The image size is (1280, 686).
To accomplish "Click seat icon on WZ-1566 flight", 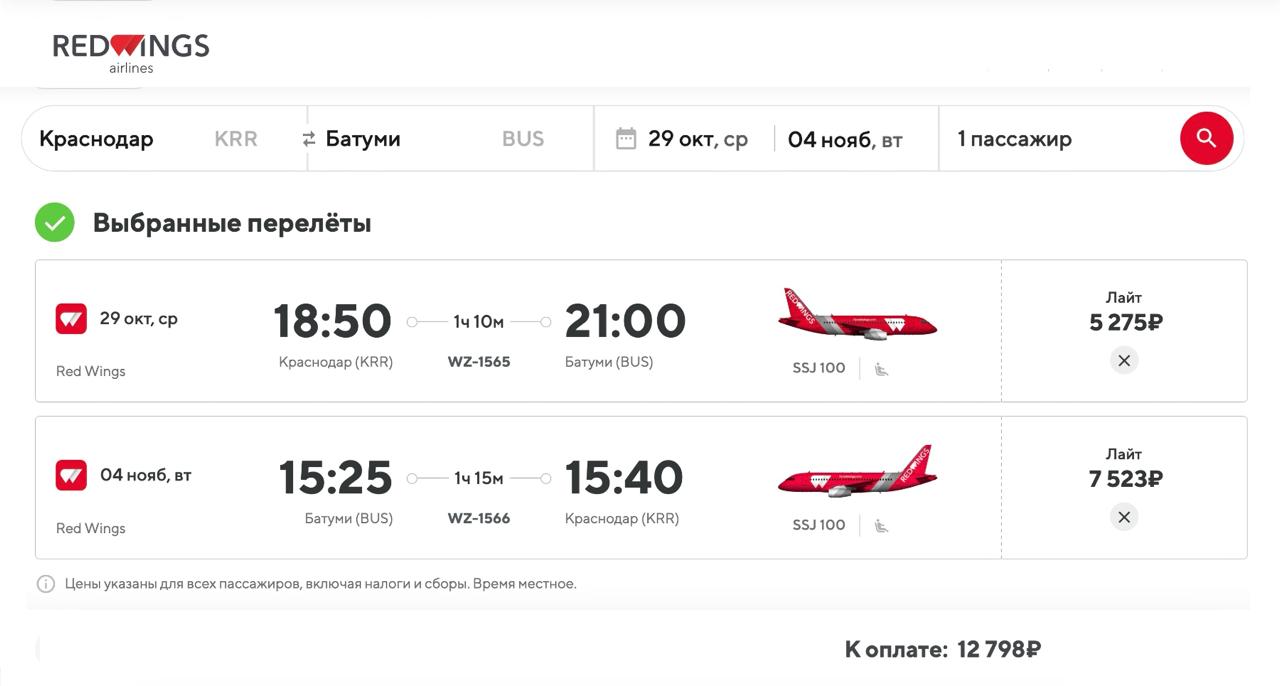I will pyautogui.click(x=881, y=526).
